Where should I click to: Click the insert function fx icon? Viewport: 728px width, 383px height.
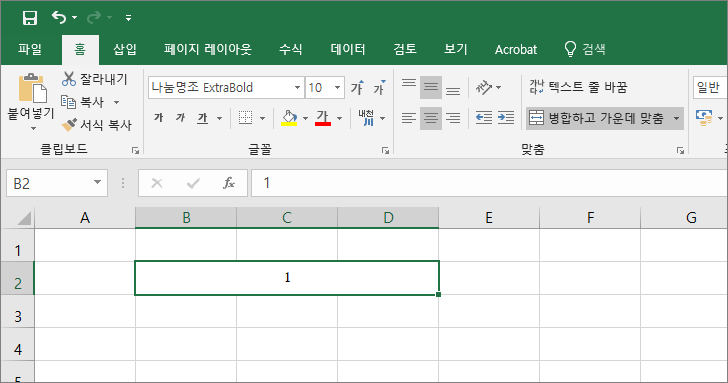229,183
